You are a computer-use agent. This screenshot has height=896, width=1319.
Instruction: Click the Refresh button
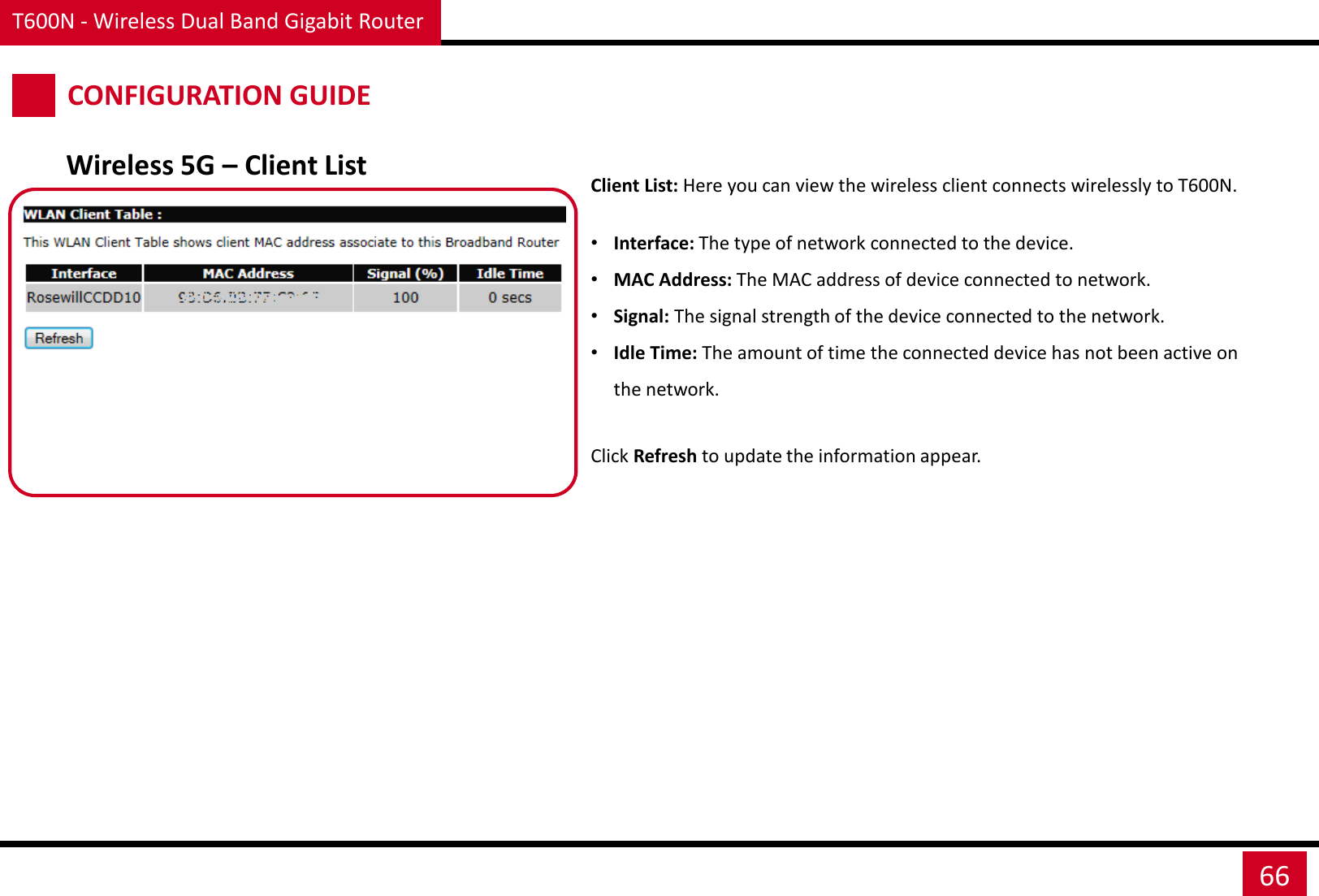coord(59,338)
